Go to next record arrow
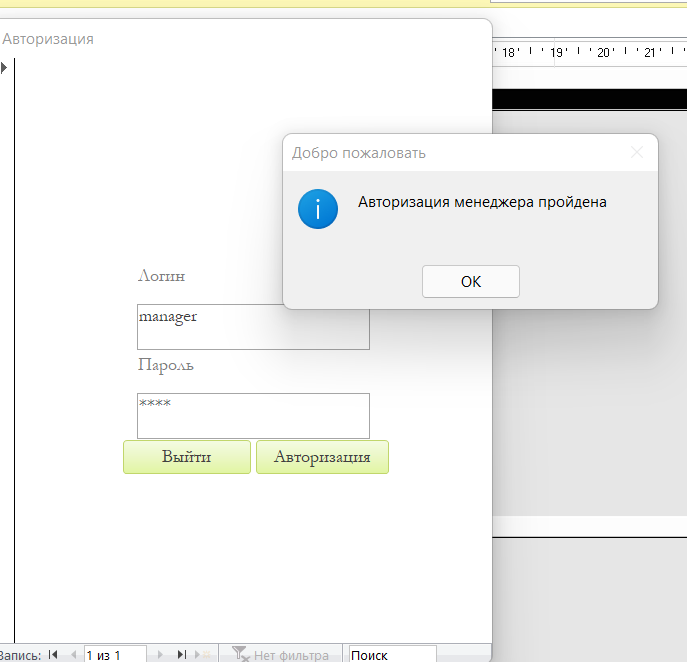The height and width of the screenshot is (662, 687). [160, 655]
